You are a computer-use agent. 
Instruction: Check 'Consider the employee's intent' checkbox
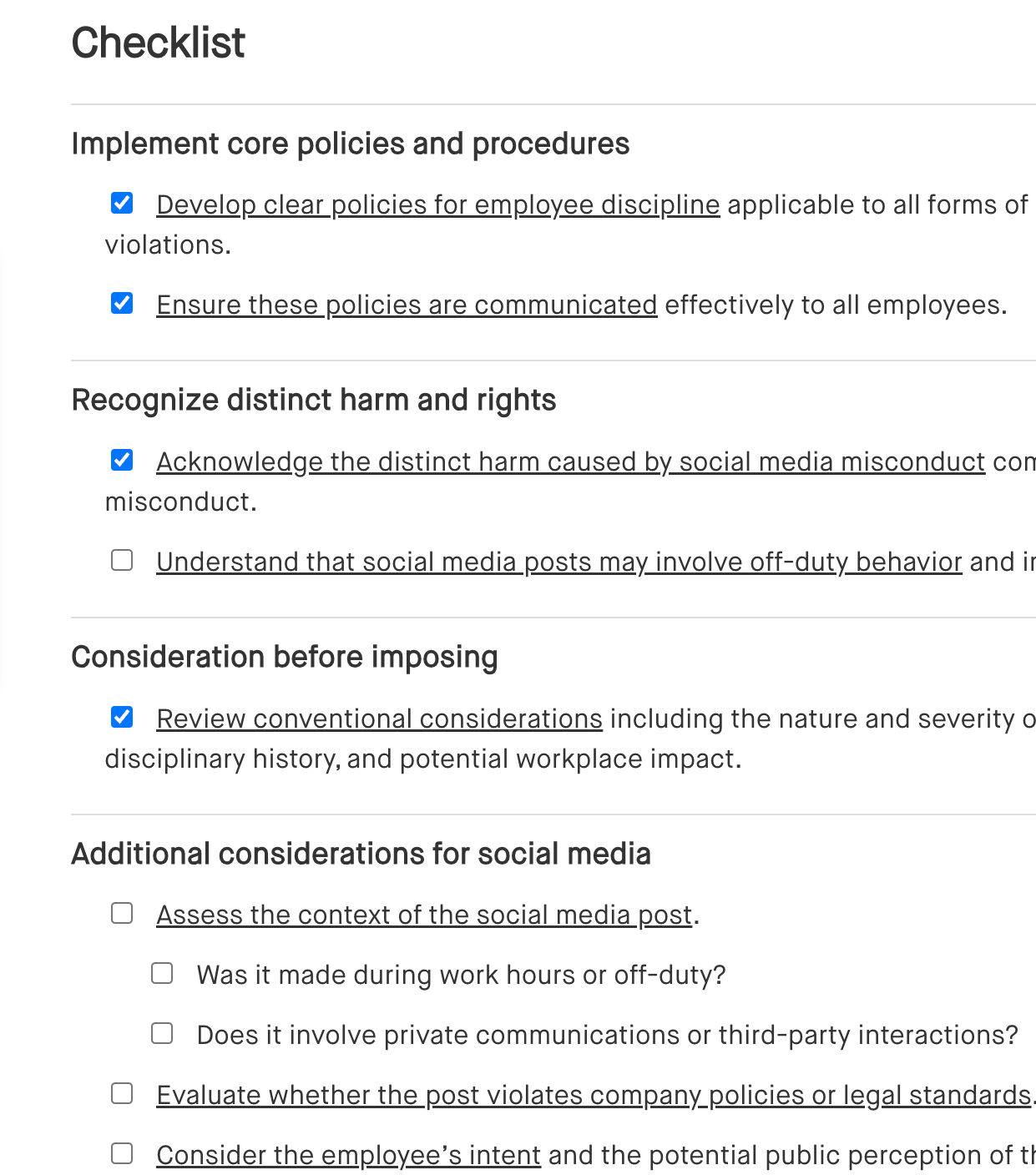122,1154
